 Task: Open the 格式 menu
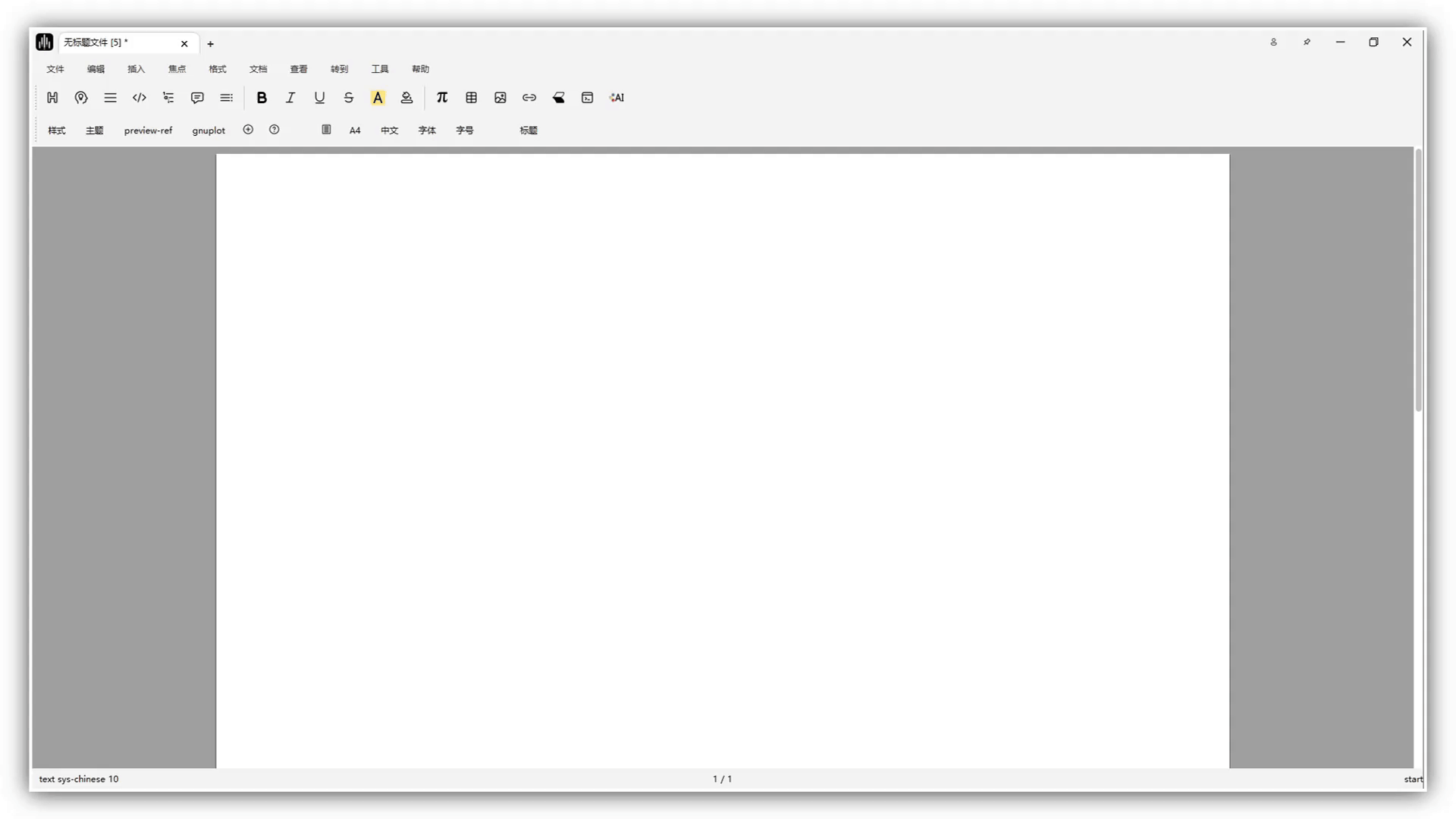(x=218, y=69)
